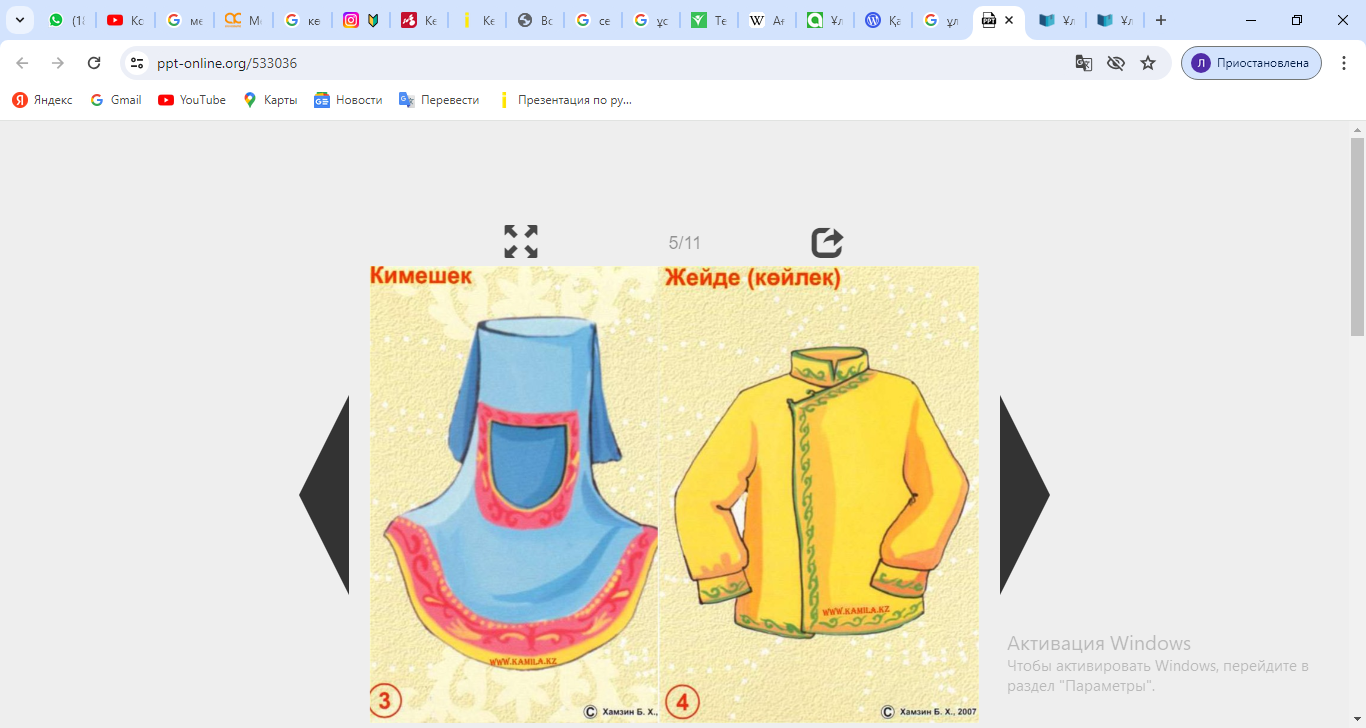Switch to the Google tab labeled "ұс"
Image resolution: width=1366 pixels, height=728 pixels.
[x=651, y=20]
